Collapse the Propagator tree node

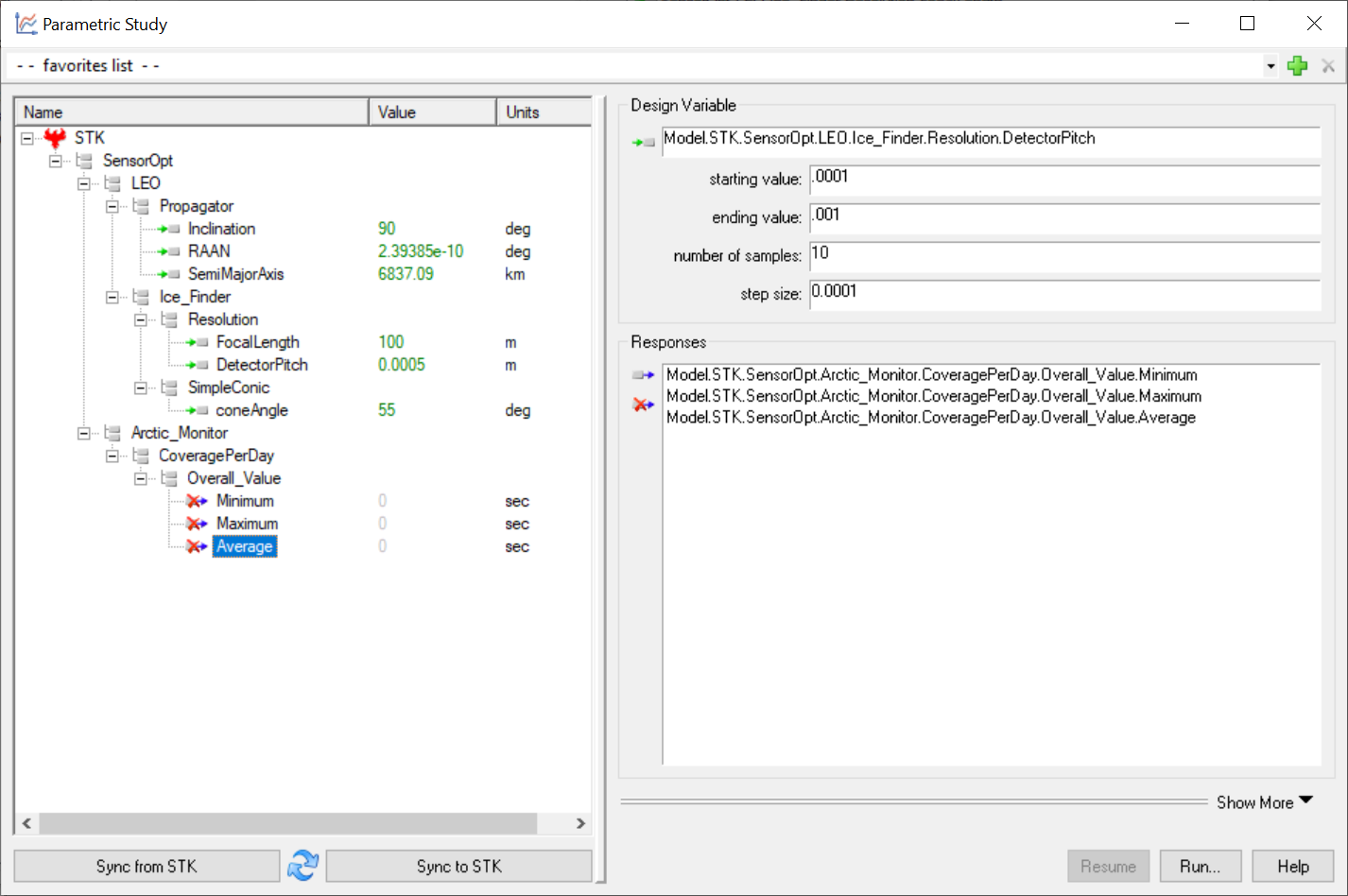[x=112, y=206]
